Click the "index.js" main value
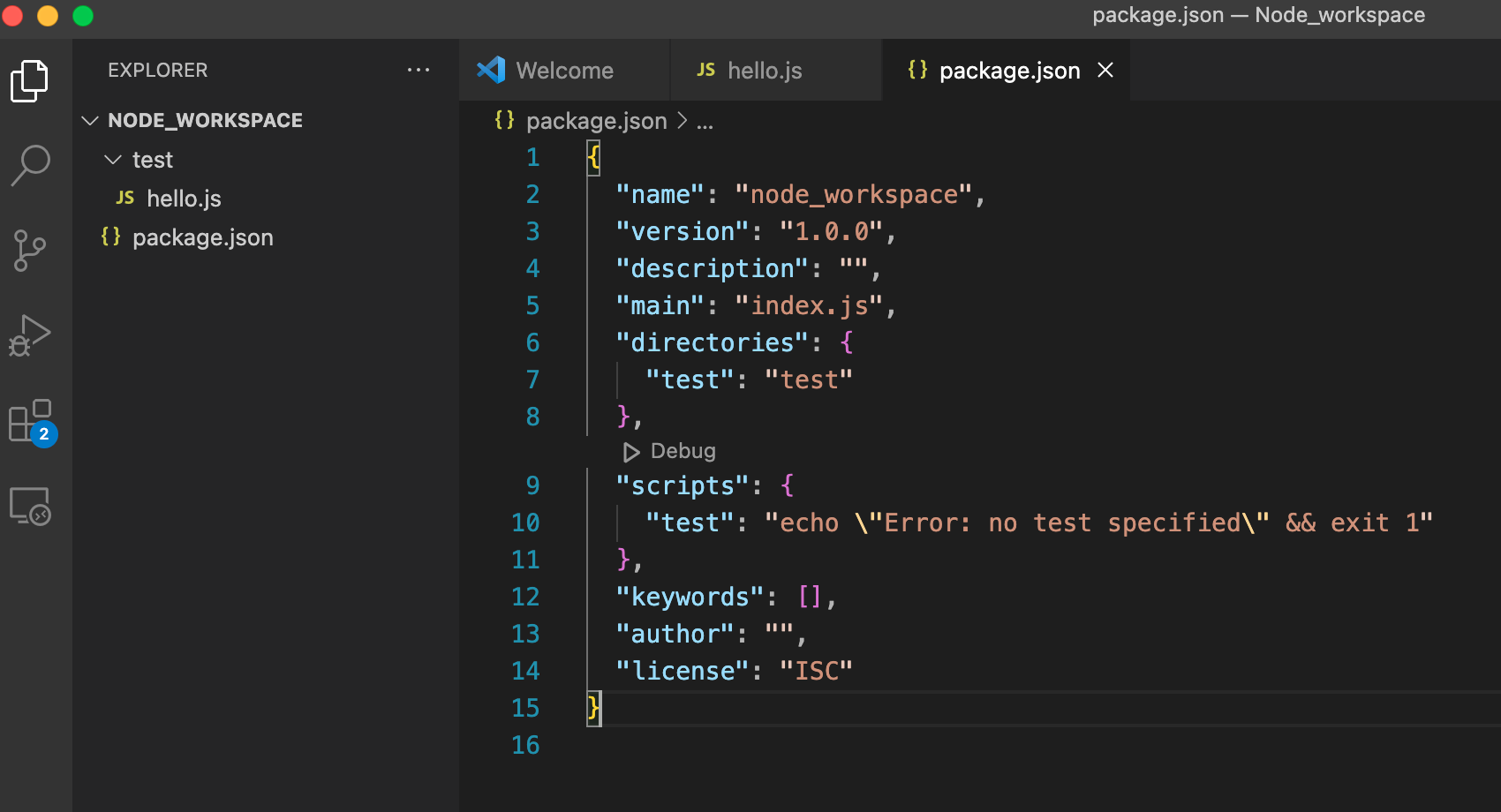 click(809, 305)
